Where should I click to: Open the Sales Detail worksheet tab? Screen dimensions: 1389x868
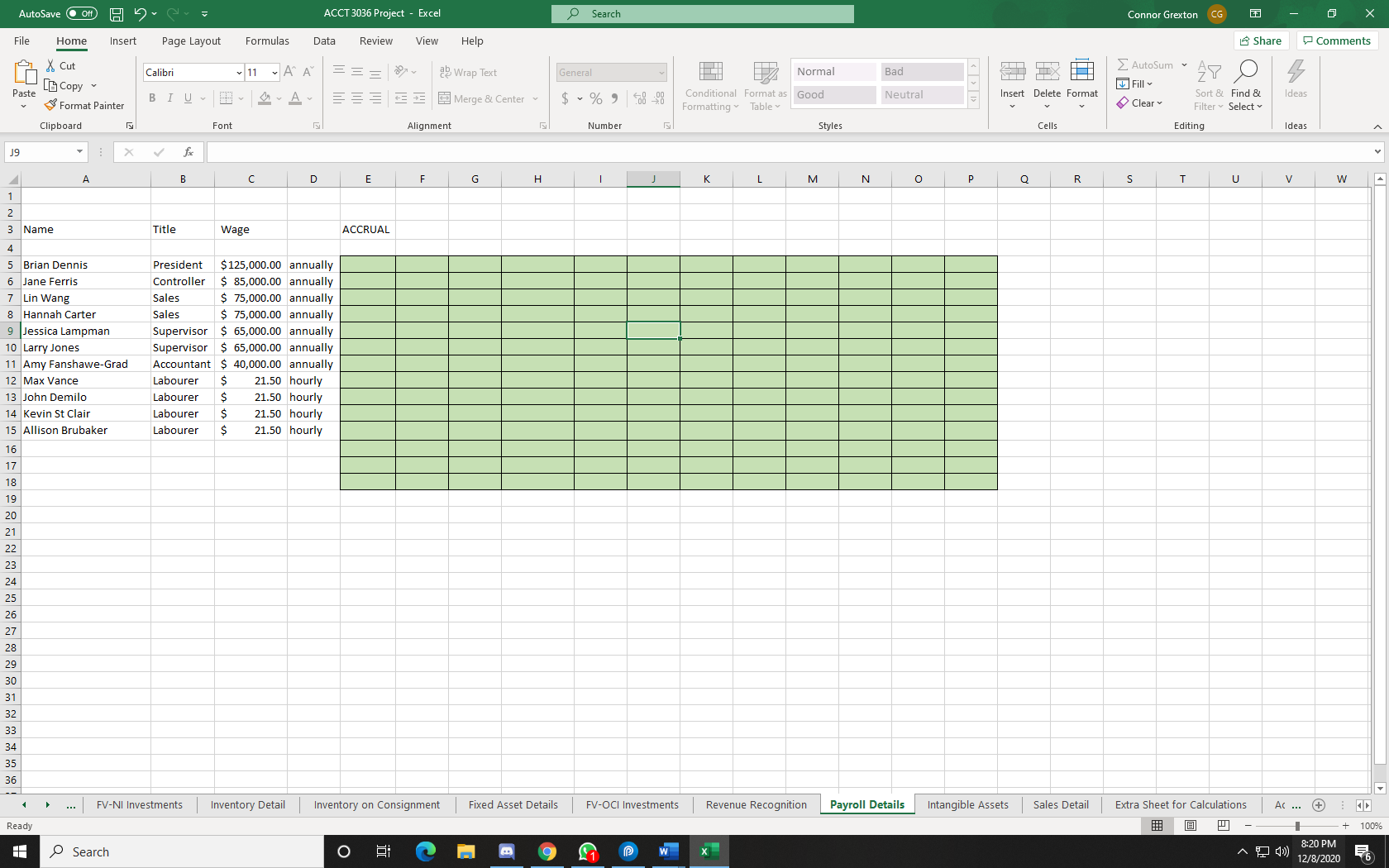coord(1061,804)
